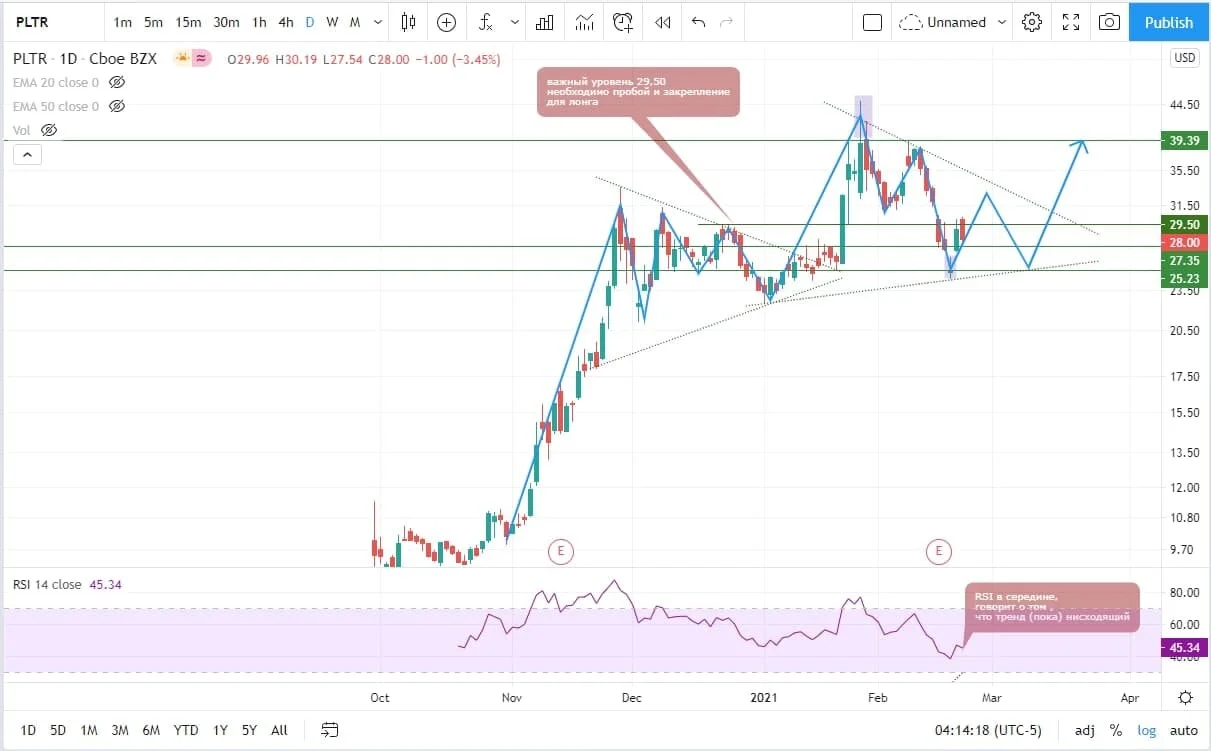Toggle adj dividend adjustment
Viewport: 1211px width, 751px height.
[x=1084, y=730]
